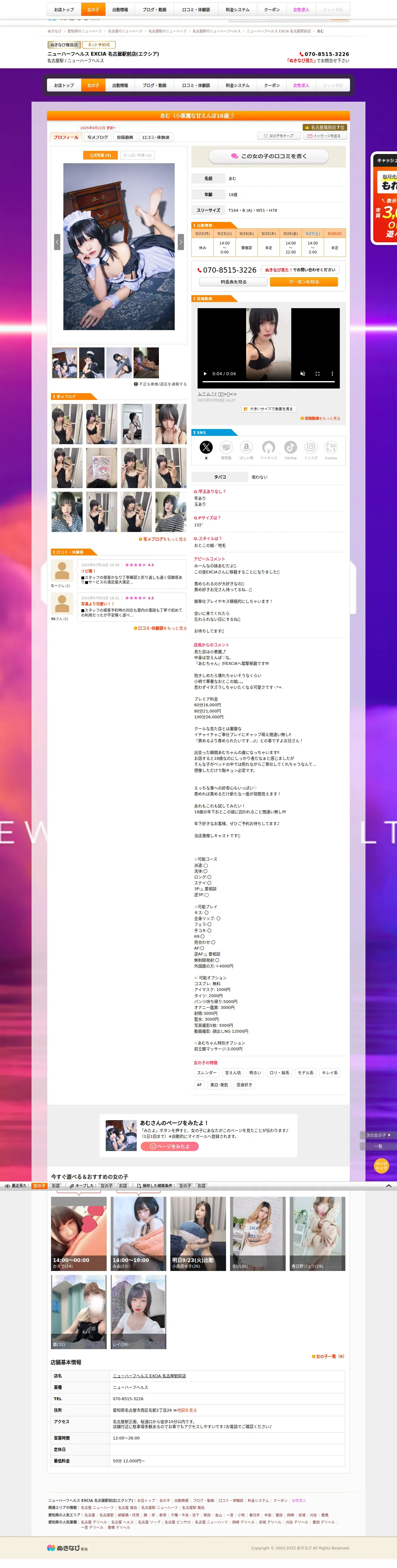This screenshot has height=1568, width=397.
Task: Click ロリ・妹系 feature tag
Action: pyautogui.click(x=280, y=1073)
